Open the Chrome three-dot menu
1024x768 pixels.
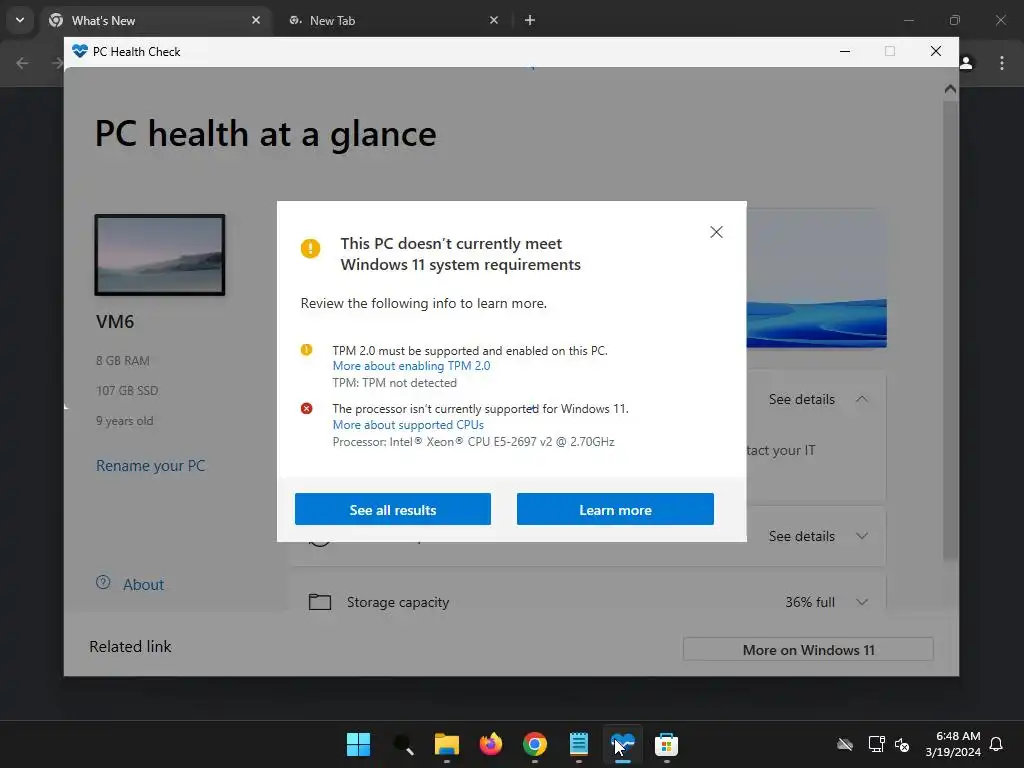tap(1002, 63)
